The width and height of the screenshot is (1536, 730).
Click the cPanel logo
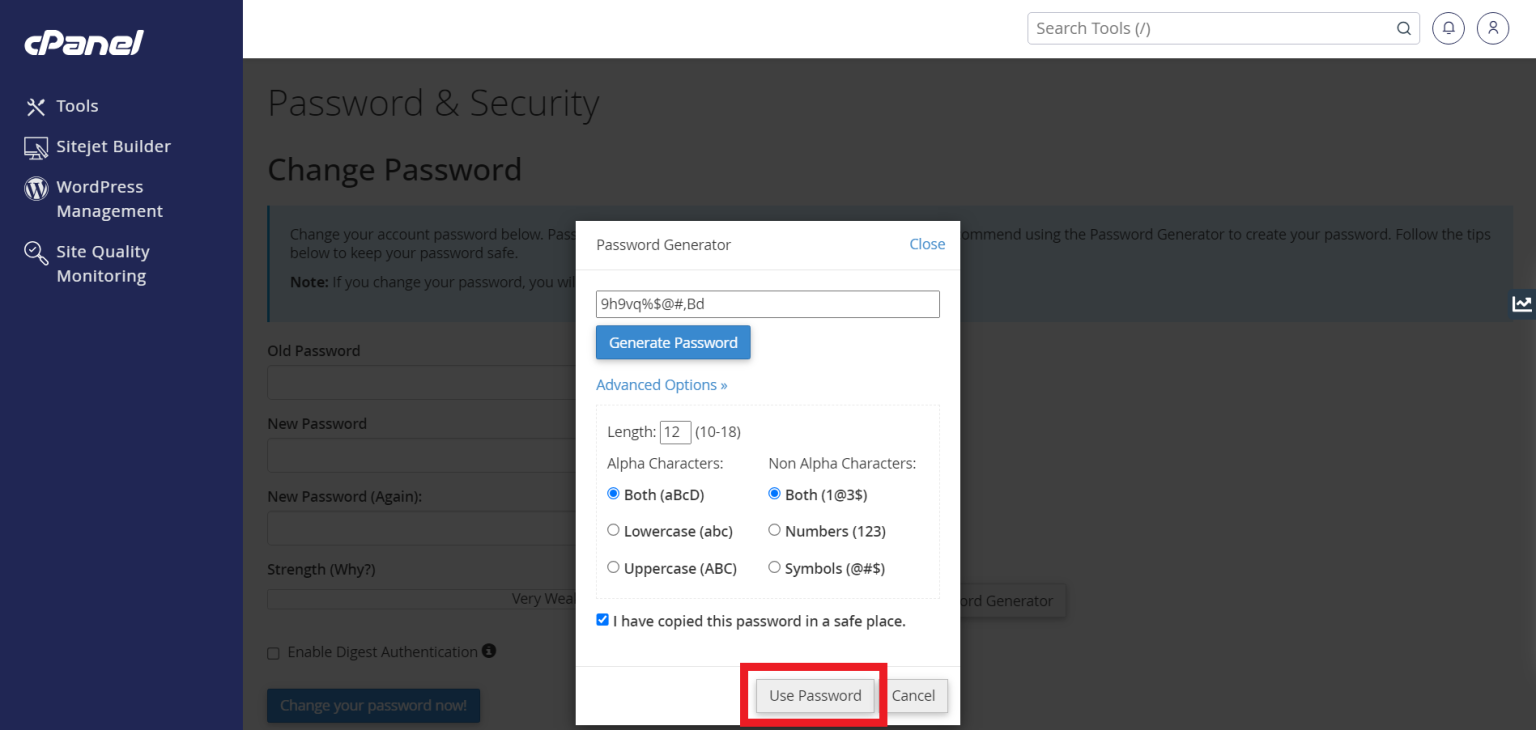coord(83,42)
